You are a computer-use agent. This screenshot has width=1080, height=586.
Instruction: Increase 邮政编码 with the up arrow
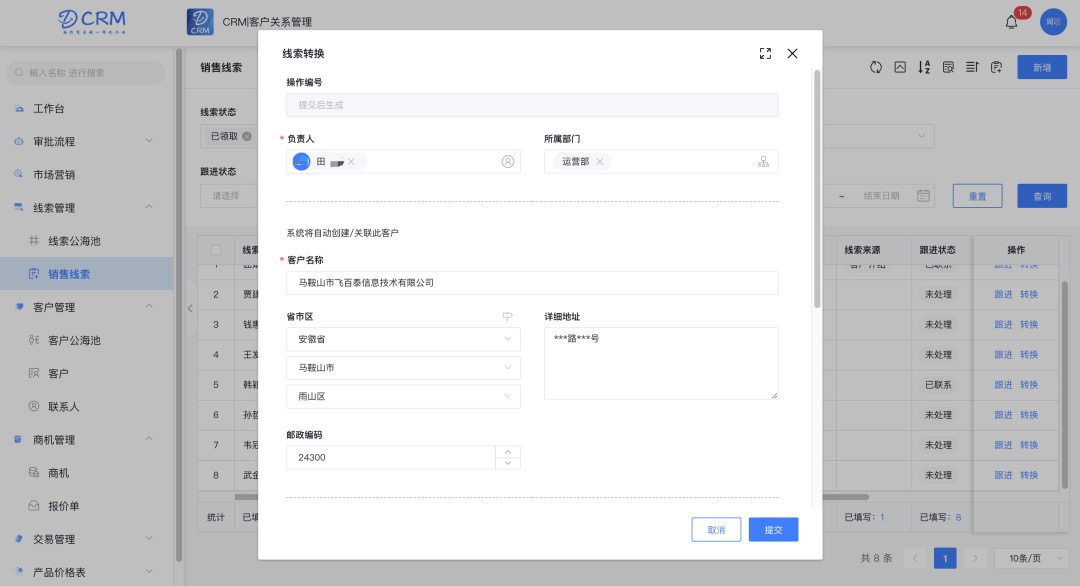click(508, 451)
